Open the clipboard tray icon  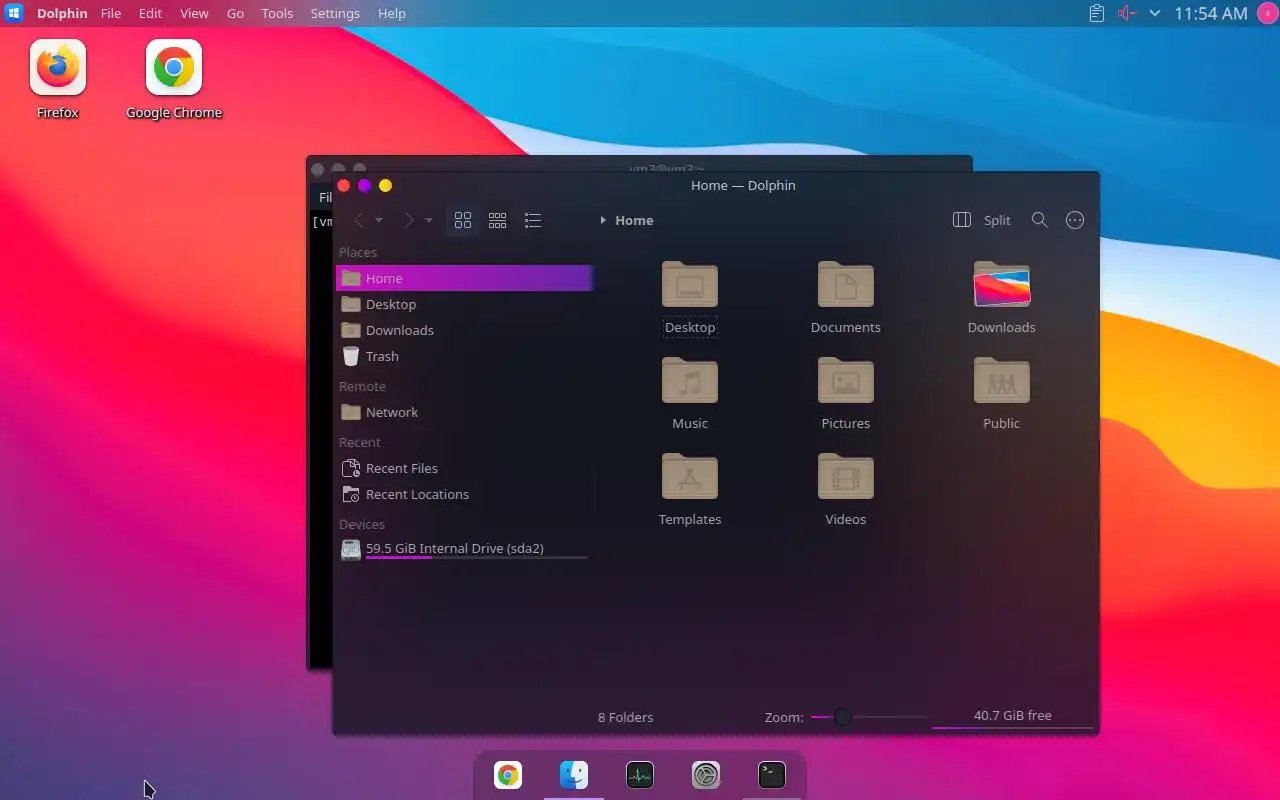click(1097, 13)
